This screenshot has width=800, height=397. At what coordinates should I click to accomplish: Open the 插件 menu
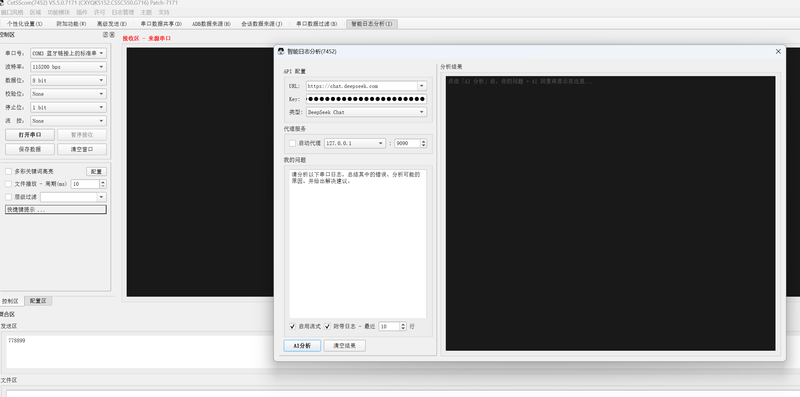tap(82, 12)
